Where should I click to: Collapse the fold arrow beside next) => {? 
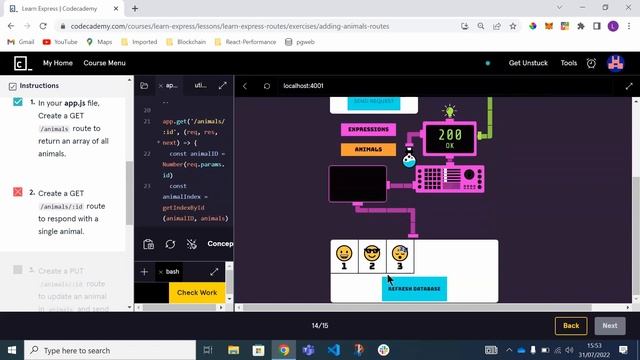(x=158, y=142)
